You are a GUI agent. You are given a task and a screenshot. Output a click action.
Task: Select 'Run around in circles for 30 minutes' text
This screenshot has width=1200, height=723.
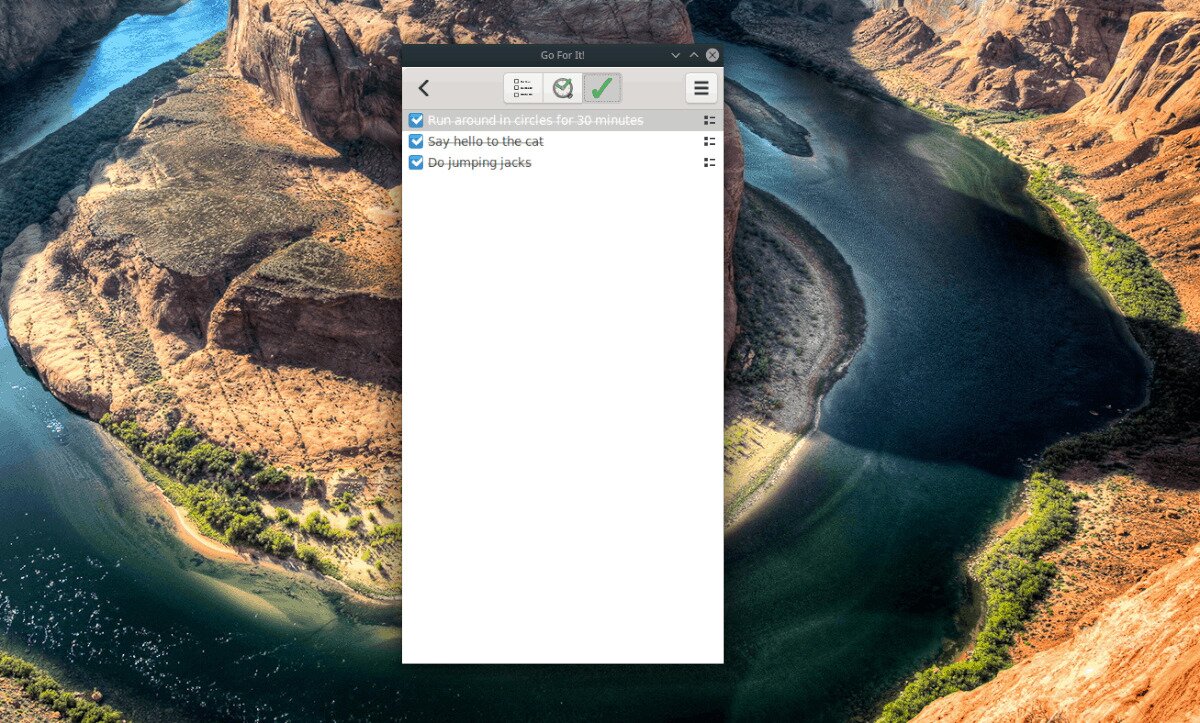pyautogui.click(x=536, y=120)
